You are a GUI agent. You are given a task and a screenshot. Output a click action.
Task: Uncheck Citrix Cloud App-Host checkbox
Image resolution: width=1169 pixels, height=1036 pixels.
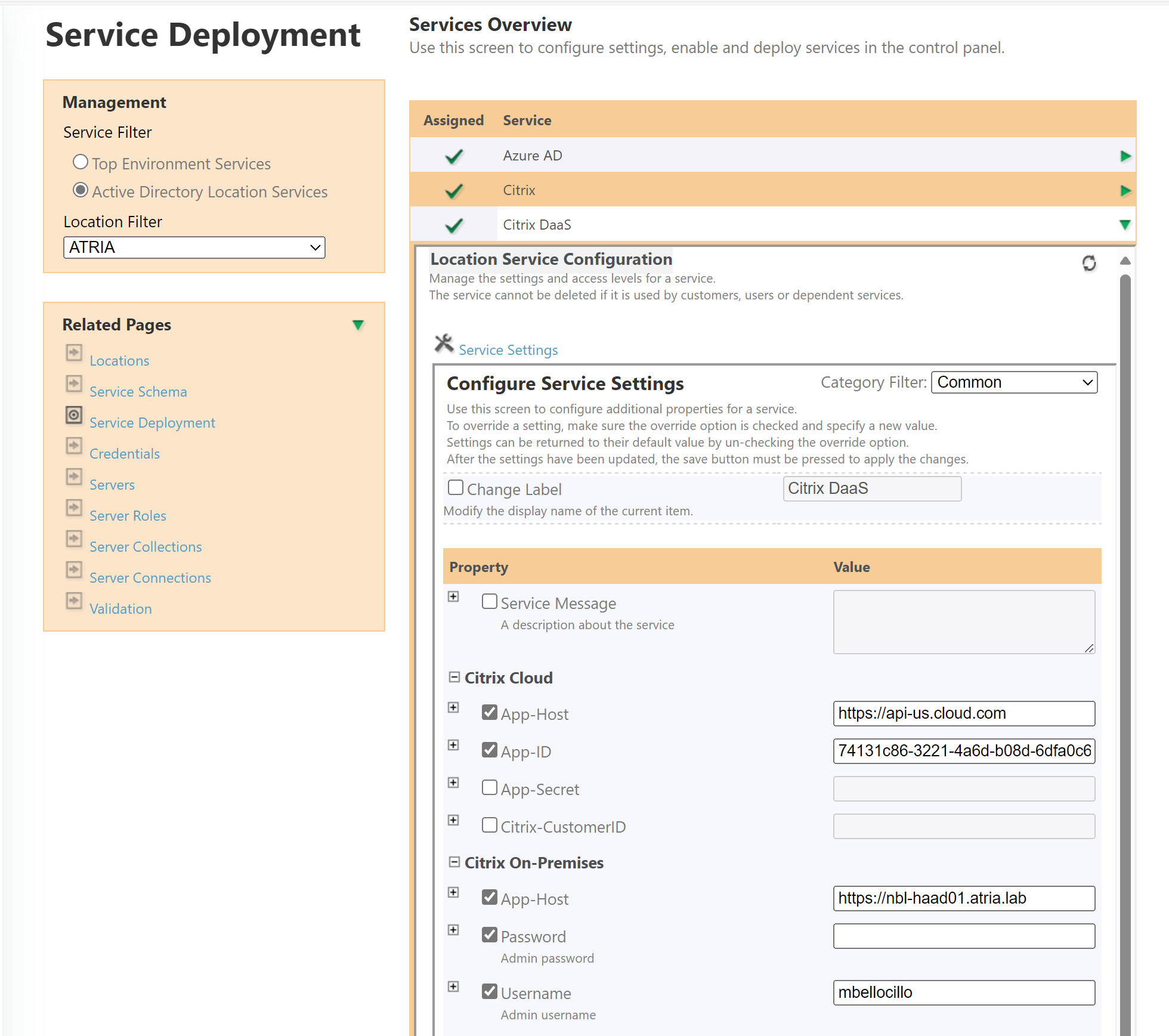[490, 712]
